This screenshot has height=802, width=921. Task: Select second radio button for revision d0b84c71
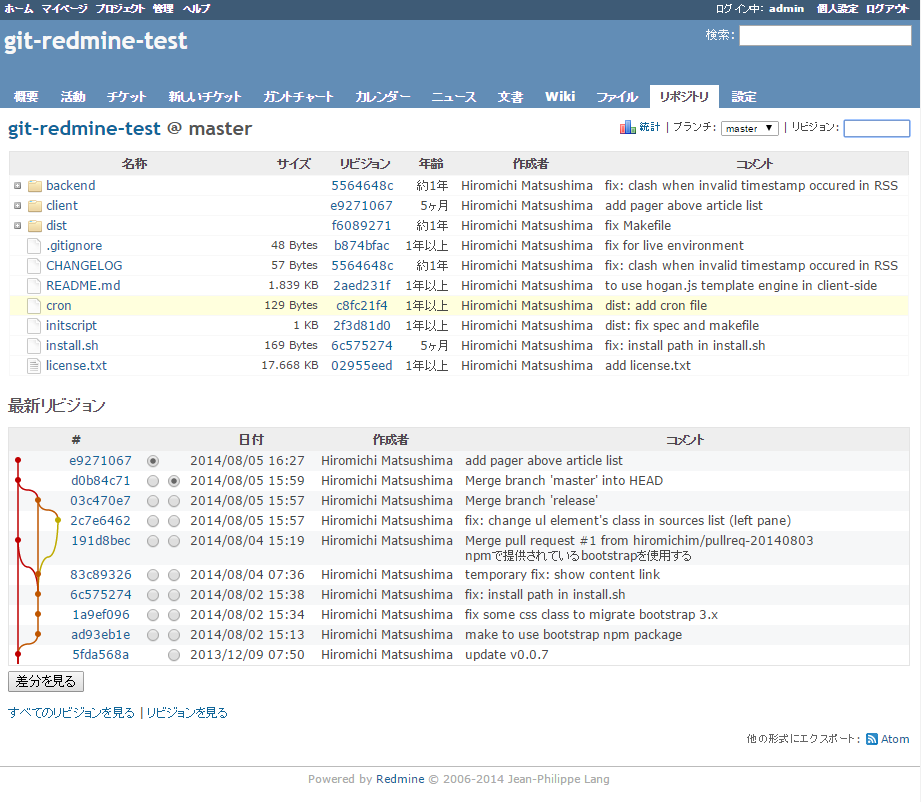point(174,481)
